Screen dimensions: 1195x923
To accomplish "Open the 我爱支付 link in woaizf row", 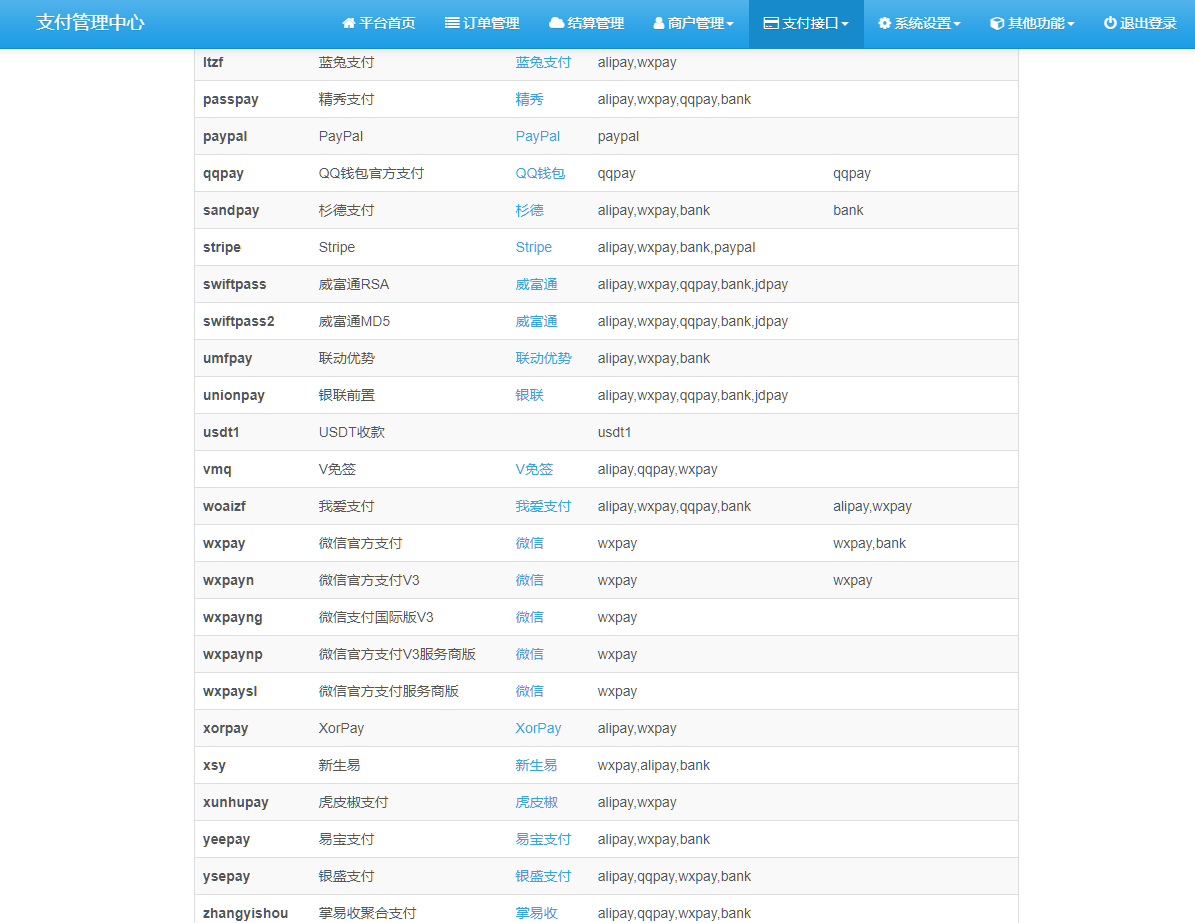I will 543,506.
